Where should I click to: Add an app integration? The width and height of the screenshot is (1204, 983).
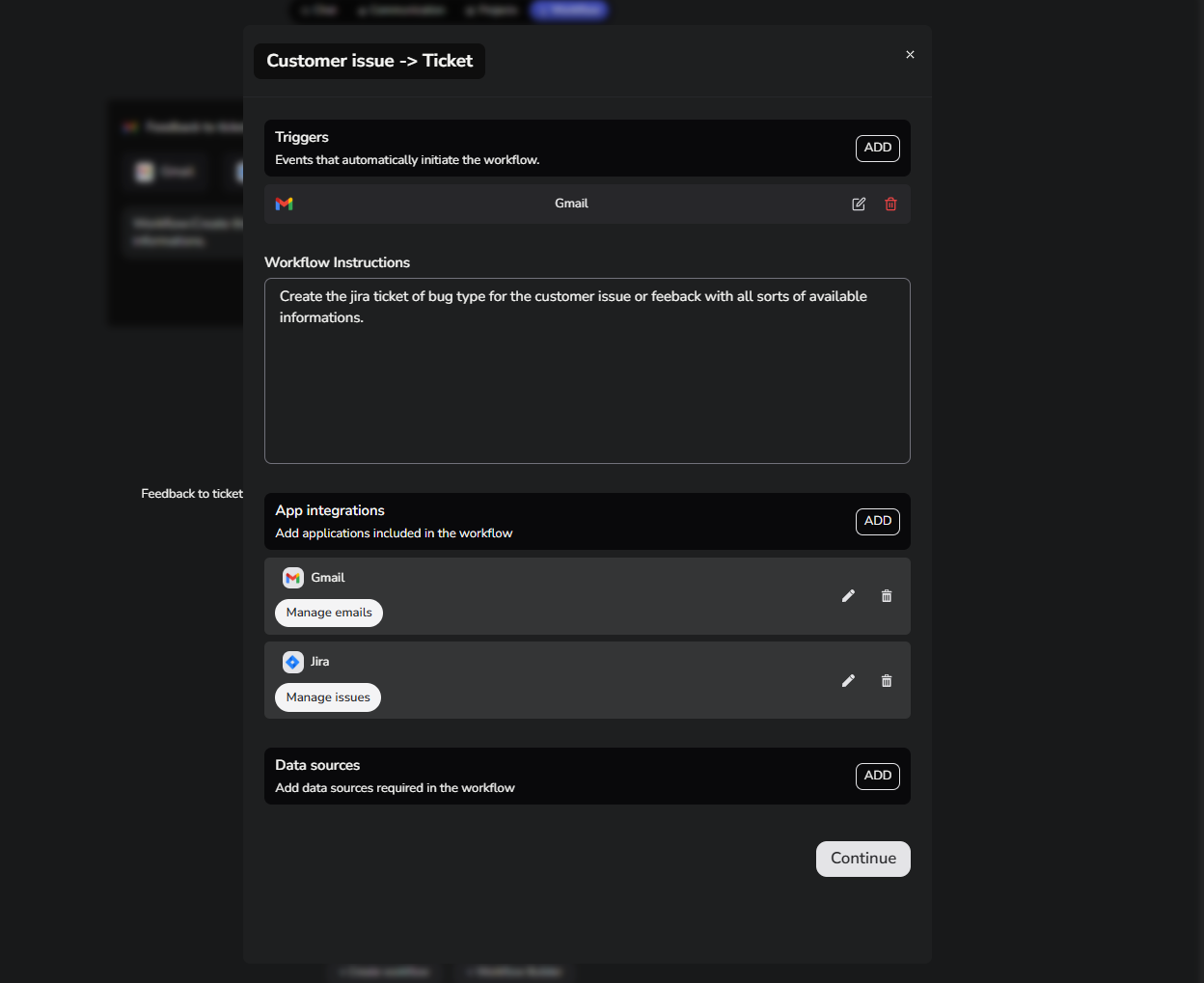coord(878,521)
